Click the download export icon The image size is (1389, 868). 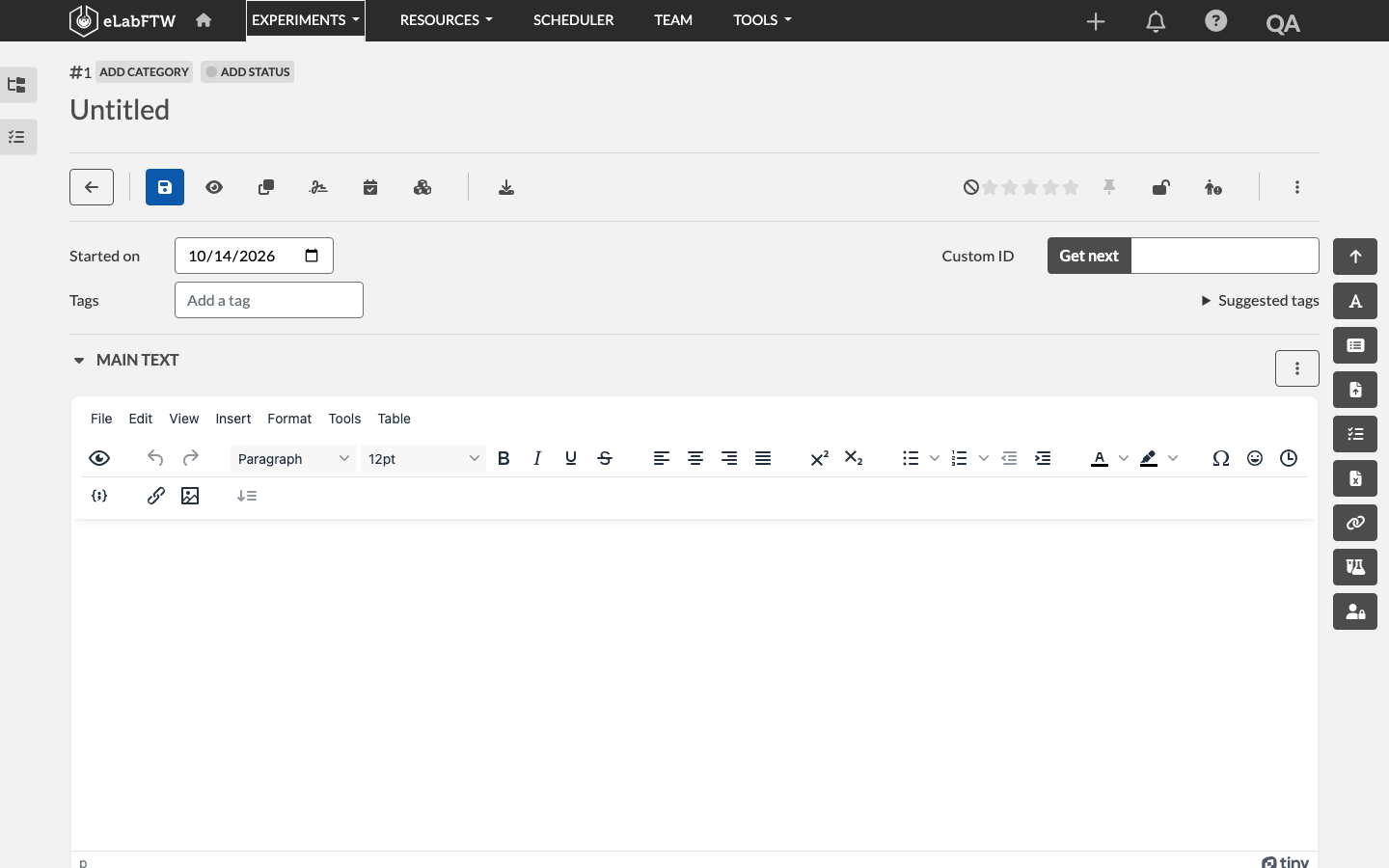click(506, 187)
